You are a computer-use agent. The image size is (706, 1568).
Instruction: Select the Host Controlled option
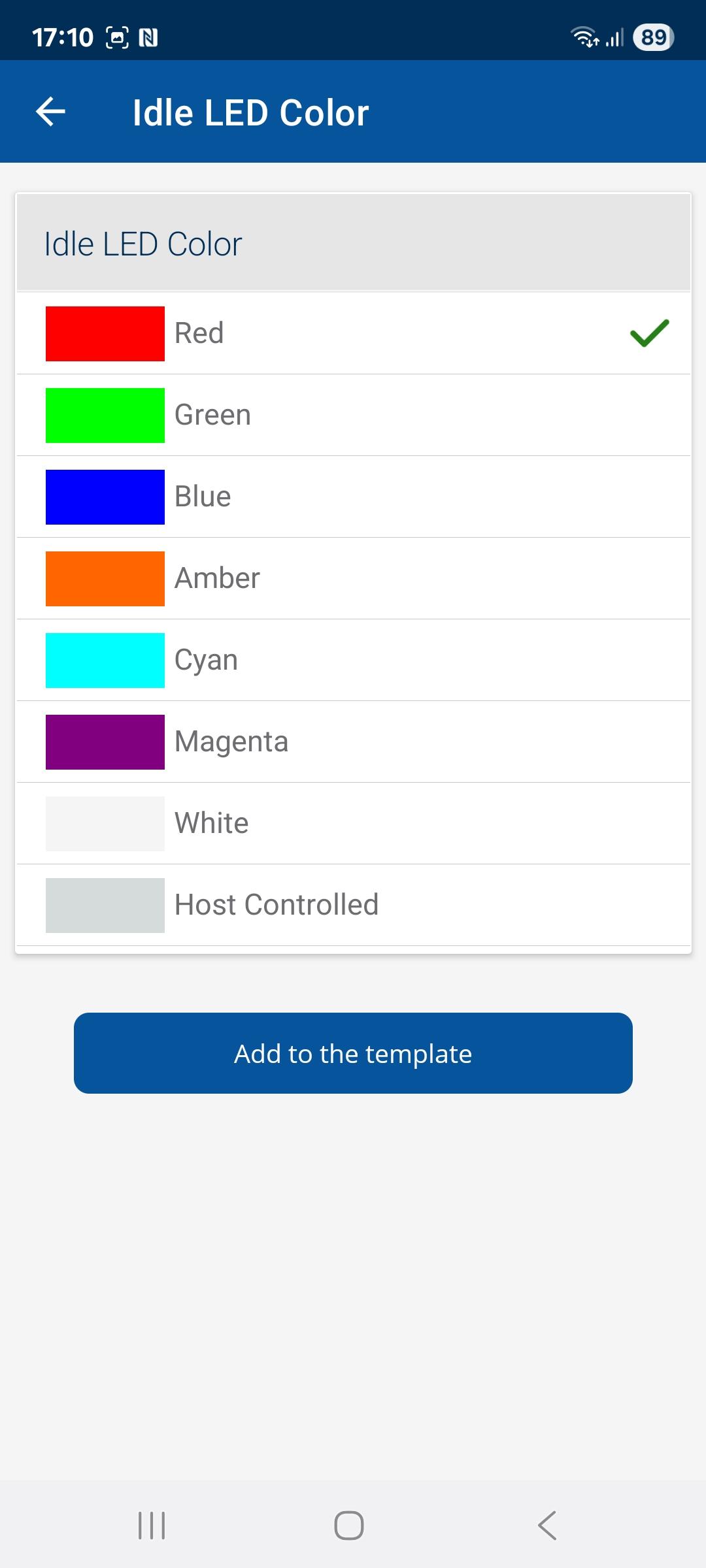354,905
